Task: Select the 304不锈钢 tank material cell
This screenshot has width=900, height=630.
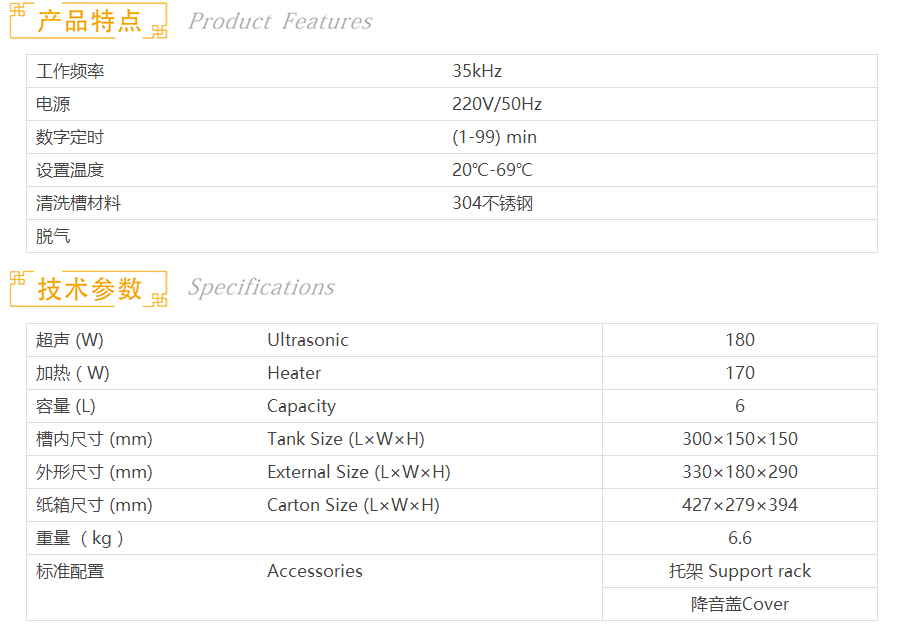Action: coord(492,203)
